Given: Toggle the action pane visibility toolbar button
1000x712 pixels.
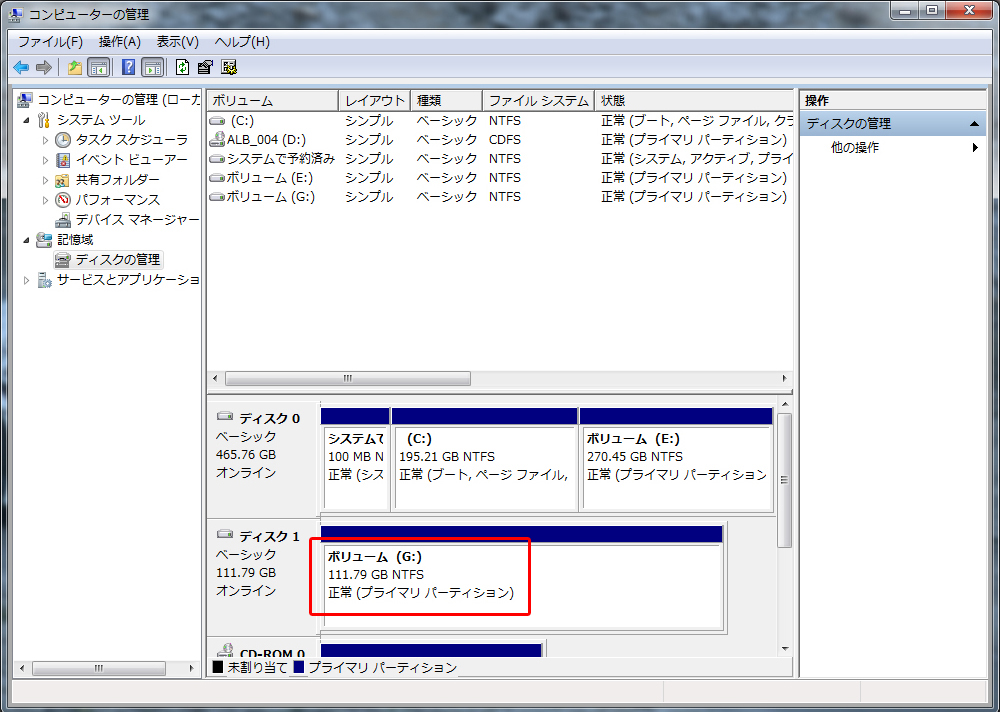Looking at the screenshot, I should coord(152,67).
